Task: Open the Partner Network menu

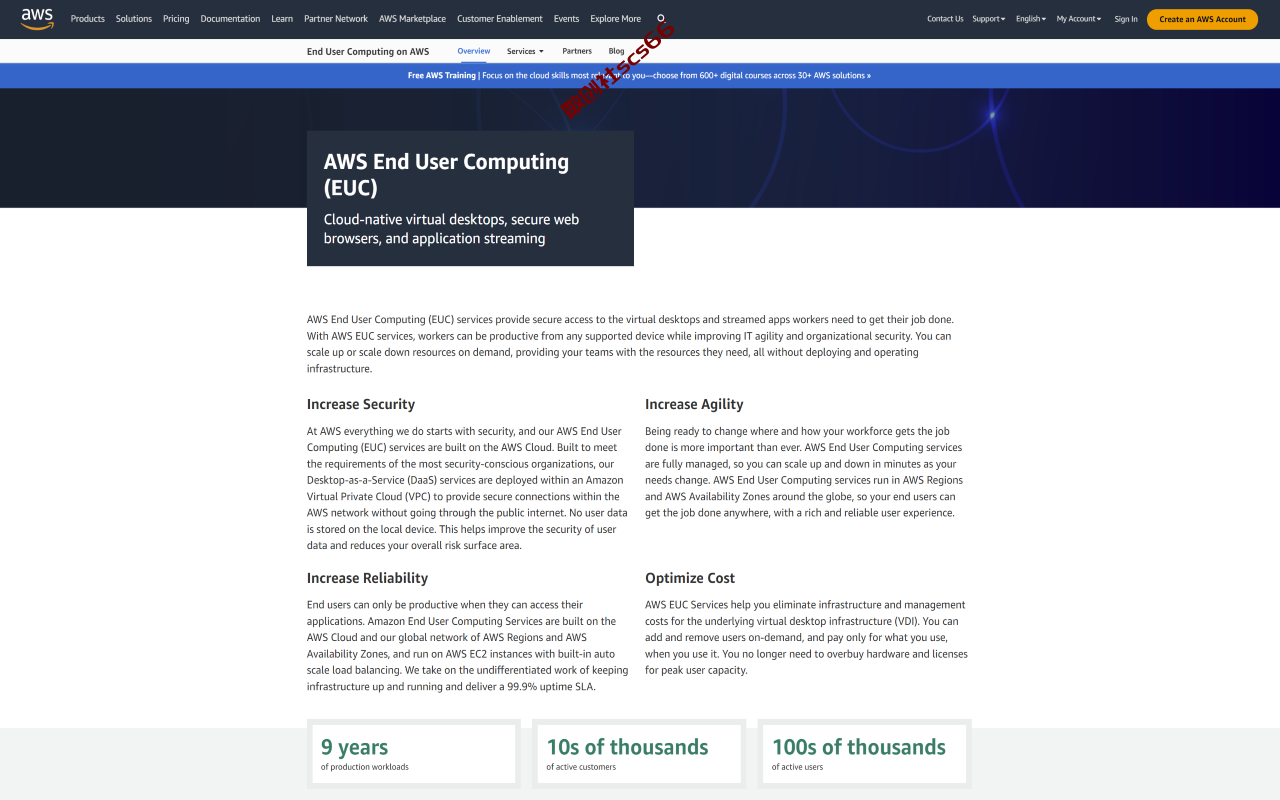Action: (336, 19)
